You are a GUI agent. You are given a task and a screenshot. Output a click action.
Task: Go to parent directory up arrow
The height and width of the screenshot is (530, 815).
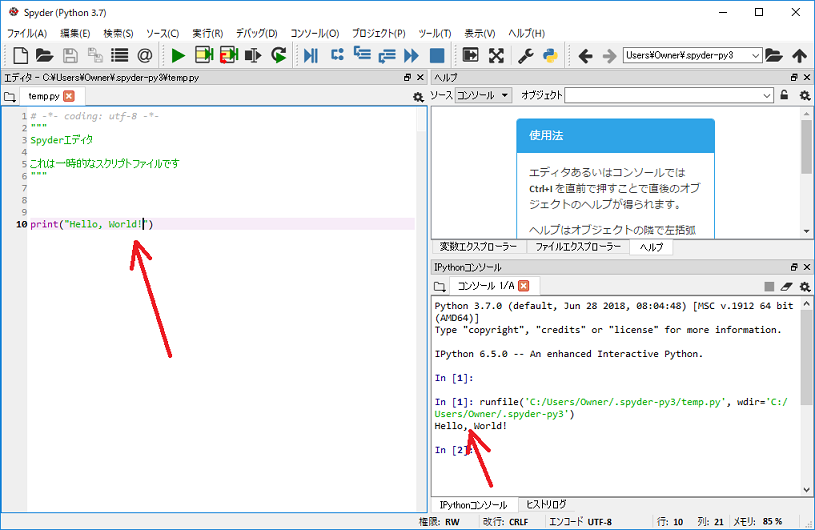[799, 55]
